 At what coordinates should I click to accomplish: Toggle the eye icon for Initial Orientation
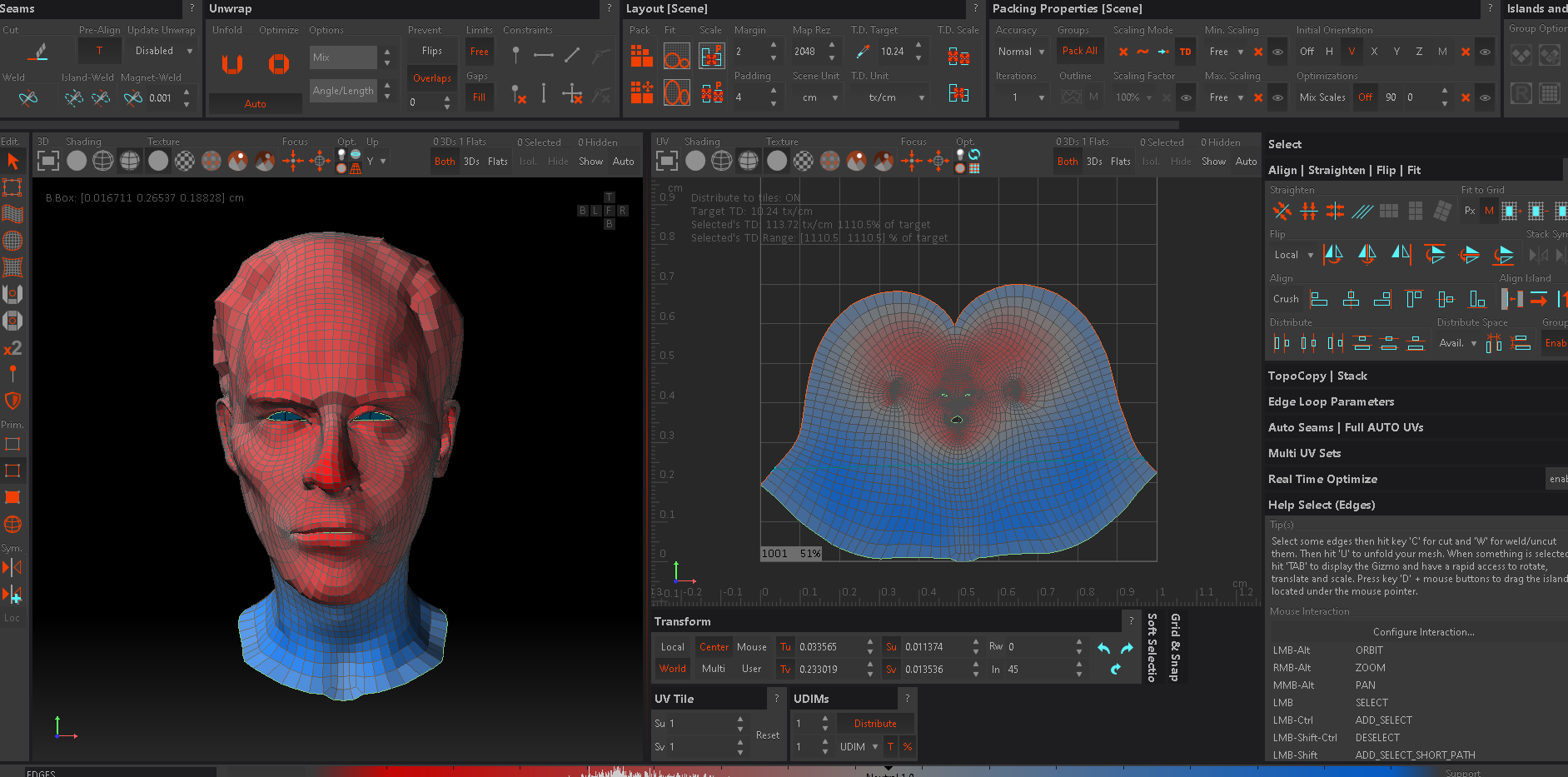(x=1485, y=52)
